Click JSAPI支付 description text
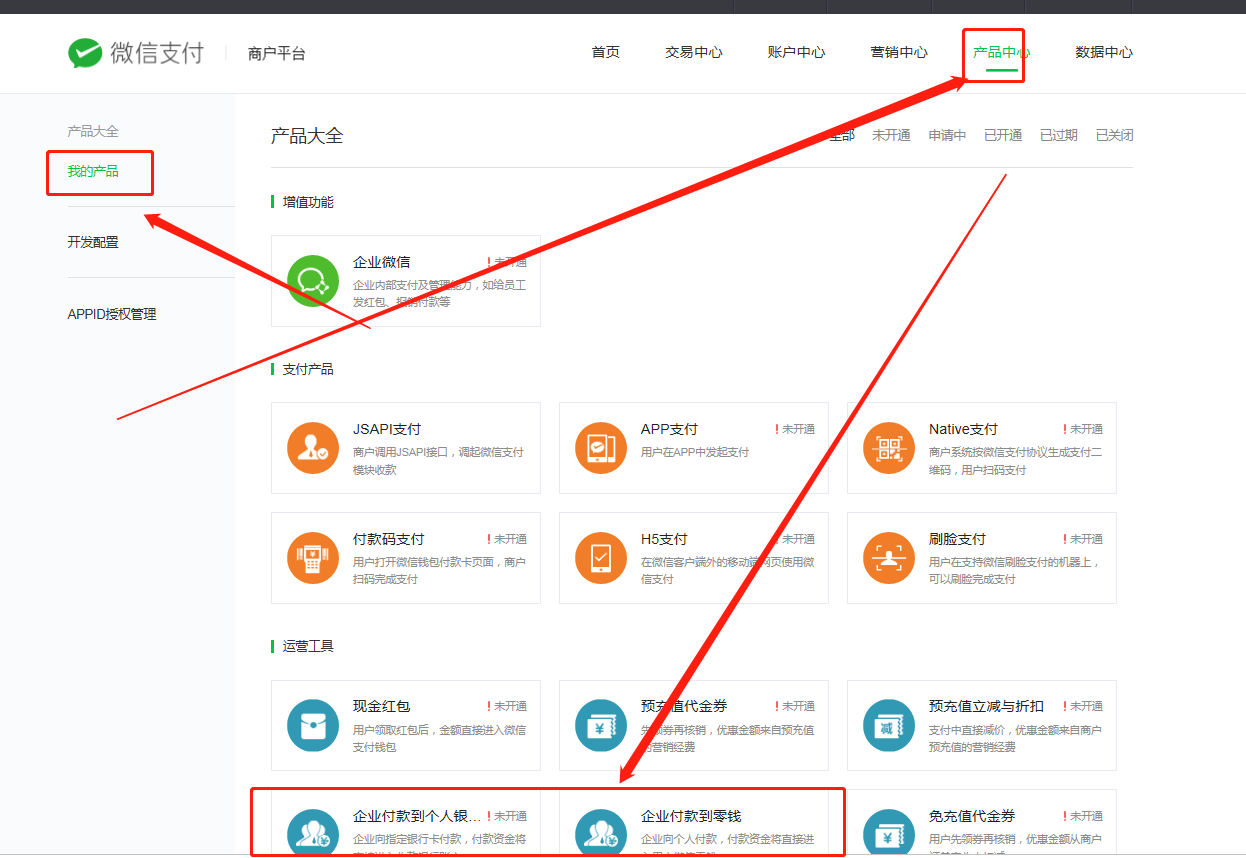 [x=438, y=460]
